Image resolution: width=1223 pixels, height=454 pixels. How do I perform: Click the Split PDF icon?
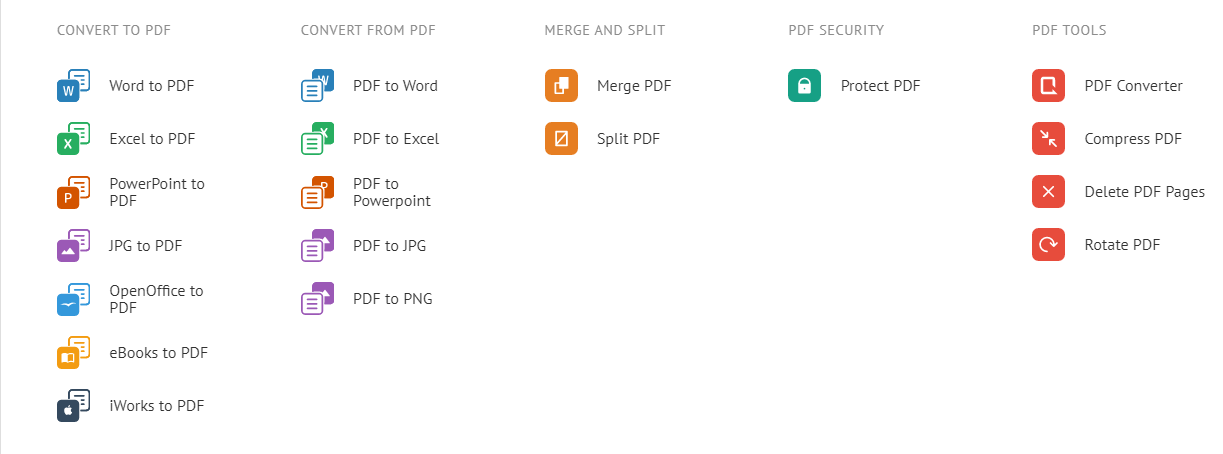coord(561,139)
